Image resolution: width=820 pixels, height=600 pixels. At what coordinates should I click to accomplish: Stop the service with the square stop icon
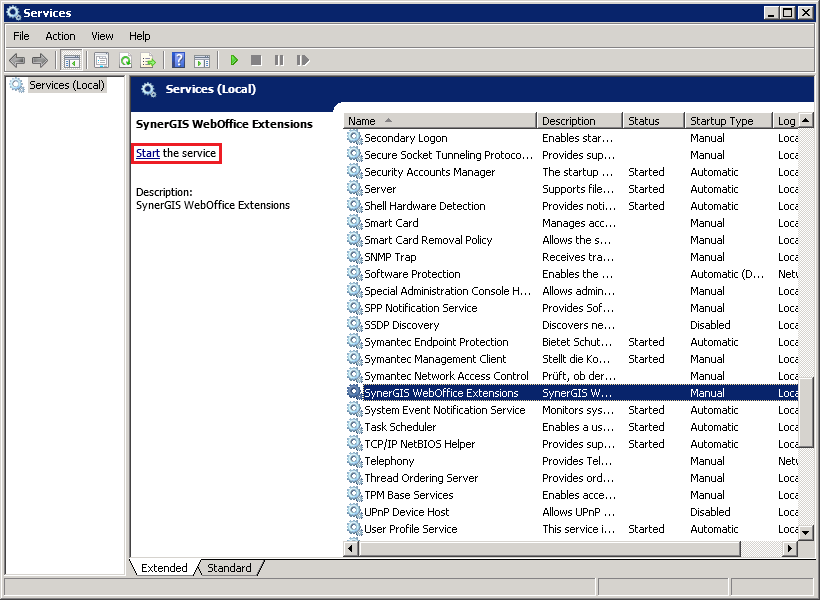click(x=257, y=60)
